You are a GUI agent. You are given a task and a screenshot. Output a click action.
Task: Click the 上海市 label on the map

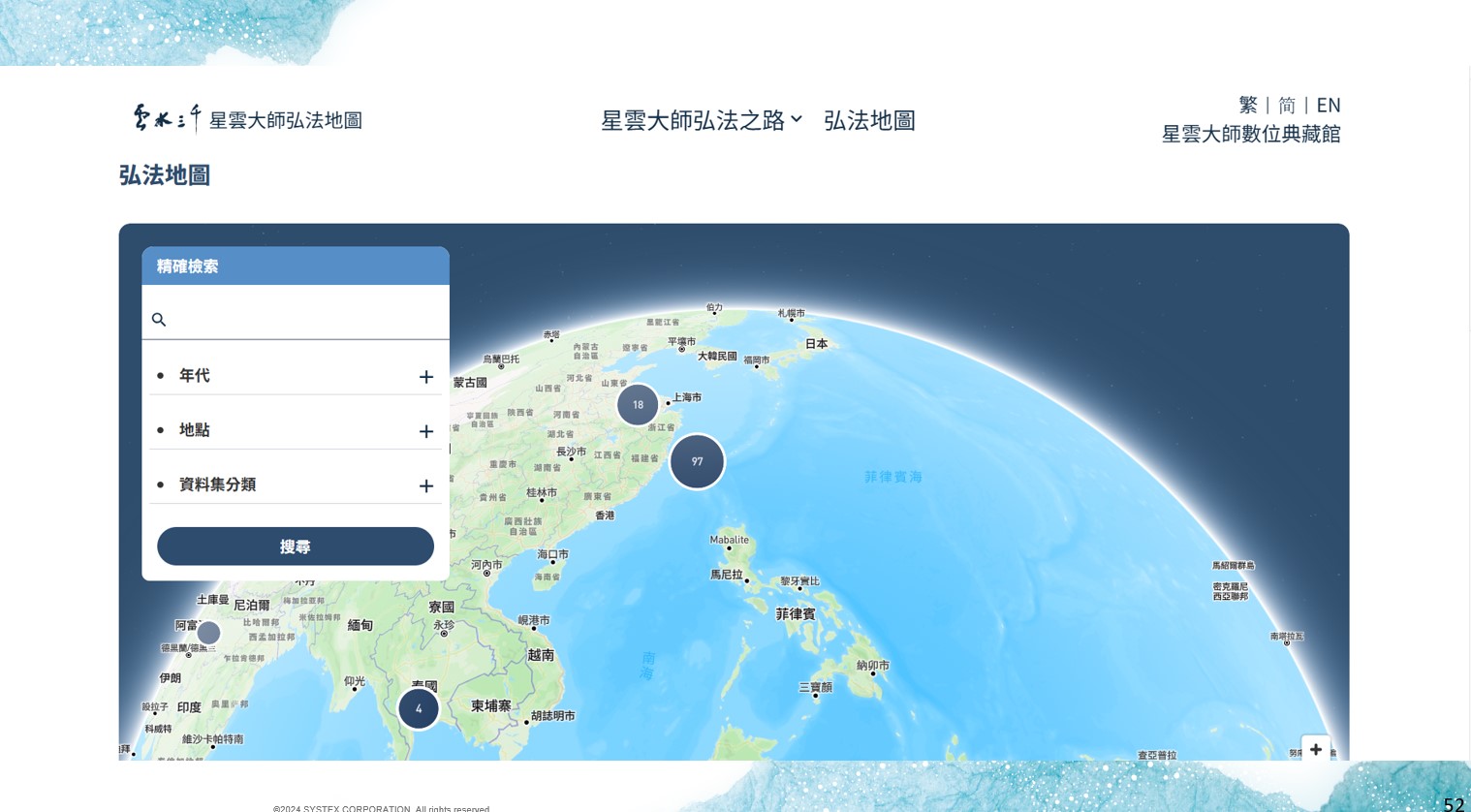point(687,397)
